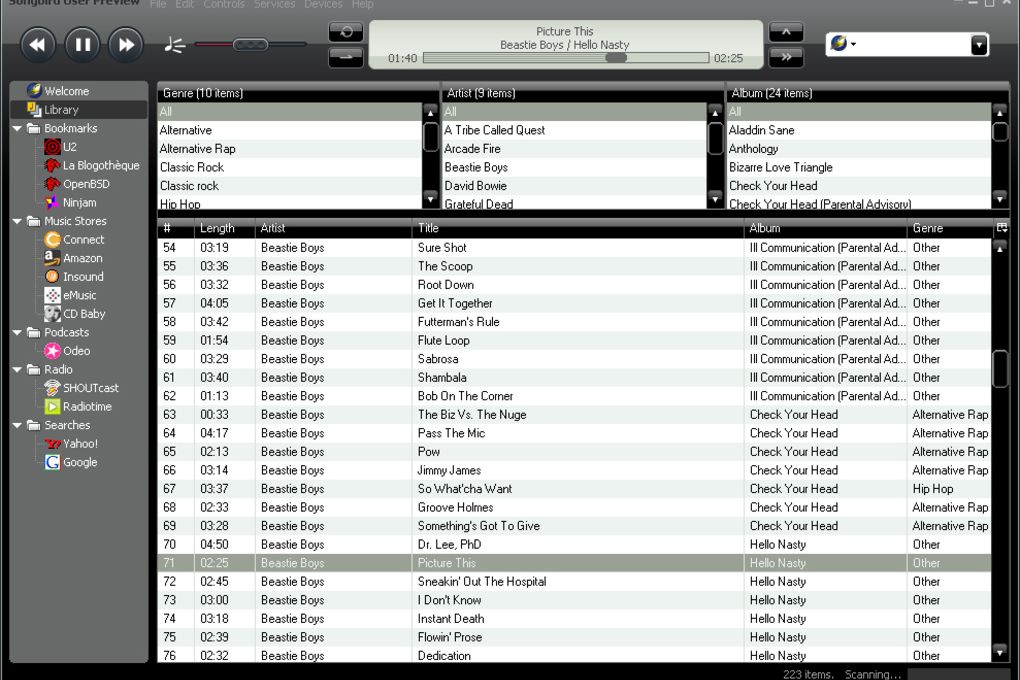This screenshot has height=680, width=1020.
Task: Toggle the repeat mode button
Action: pyautogui.click(x=346, y=31)
